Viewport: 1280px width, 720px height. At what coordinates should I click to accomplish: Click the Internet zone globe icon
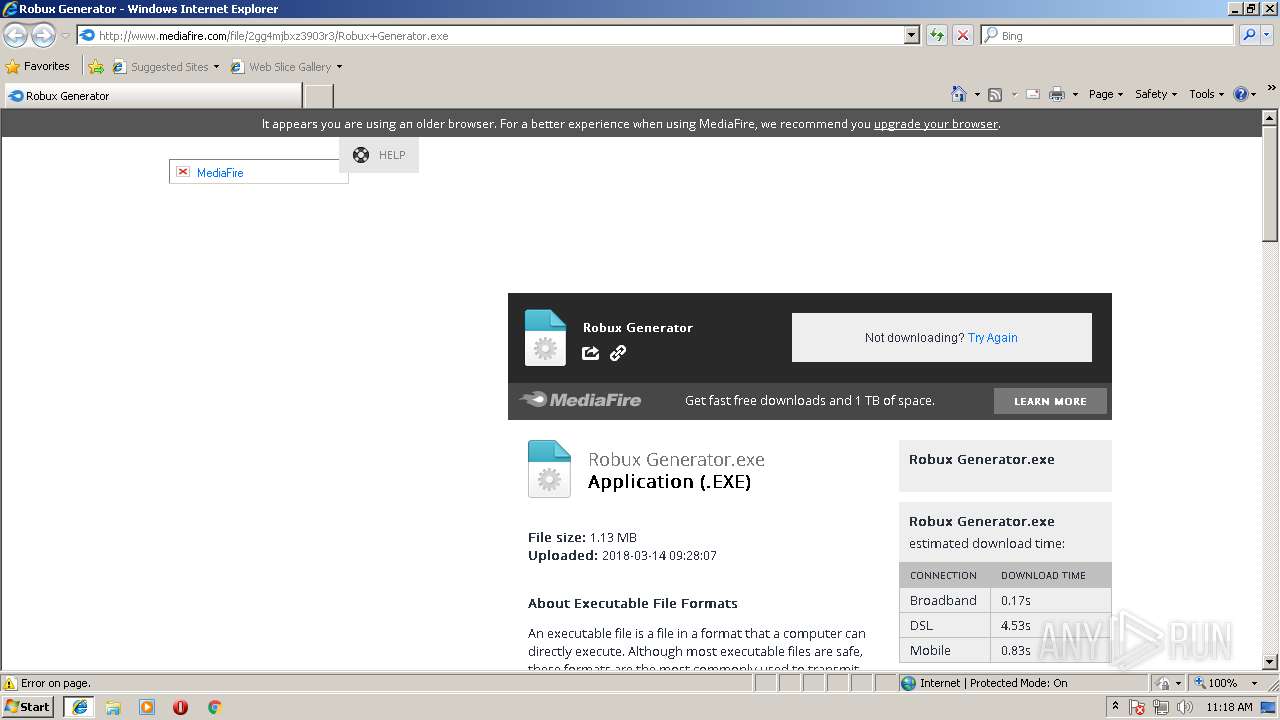(908, 683)
